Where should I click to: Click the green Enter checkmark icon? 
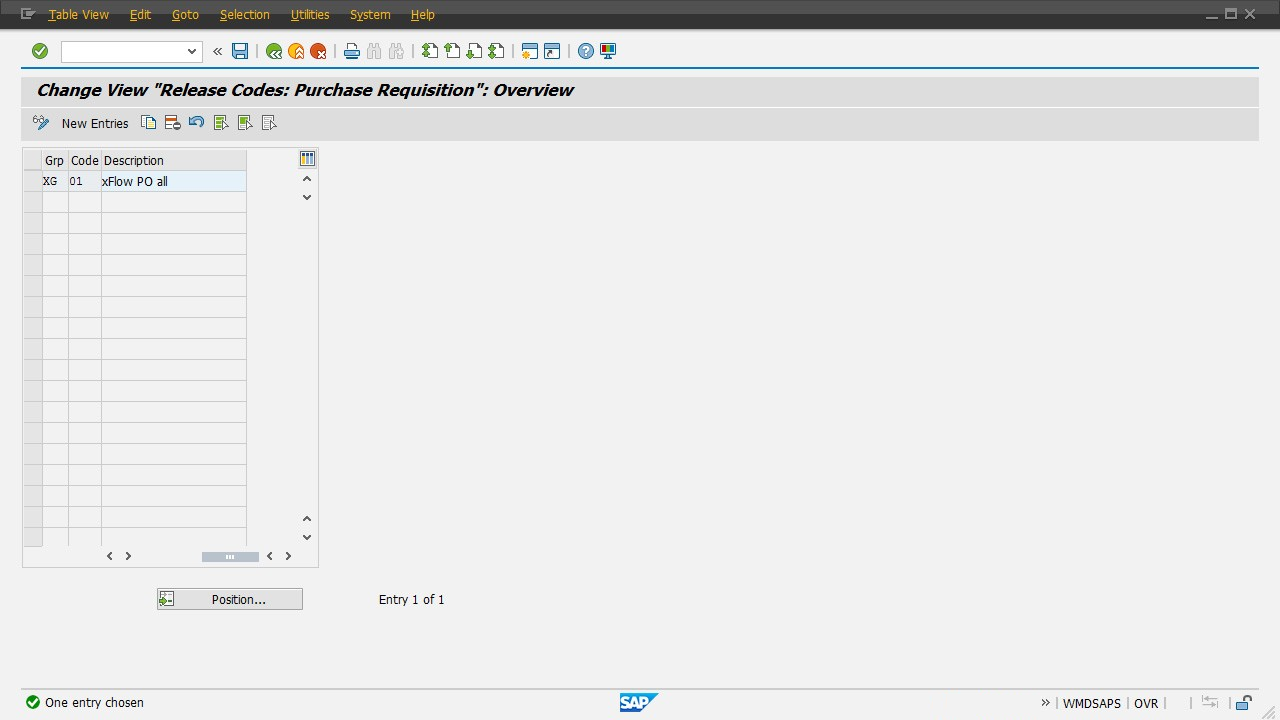(40, 51)
